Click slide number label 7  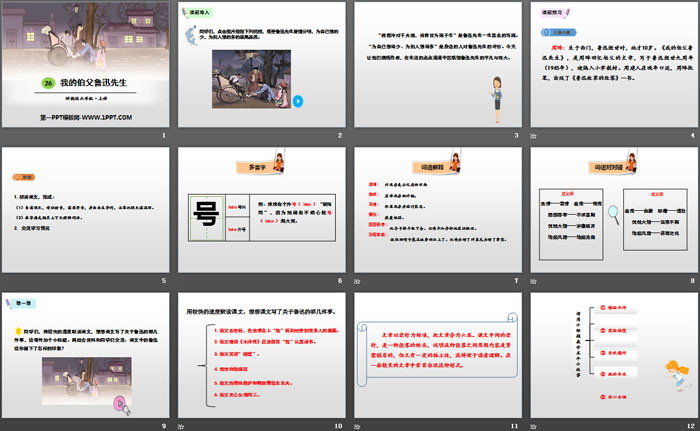tap(517, 280)
